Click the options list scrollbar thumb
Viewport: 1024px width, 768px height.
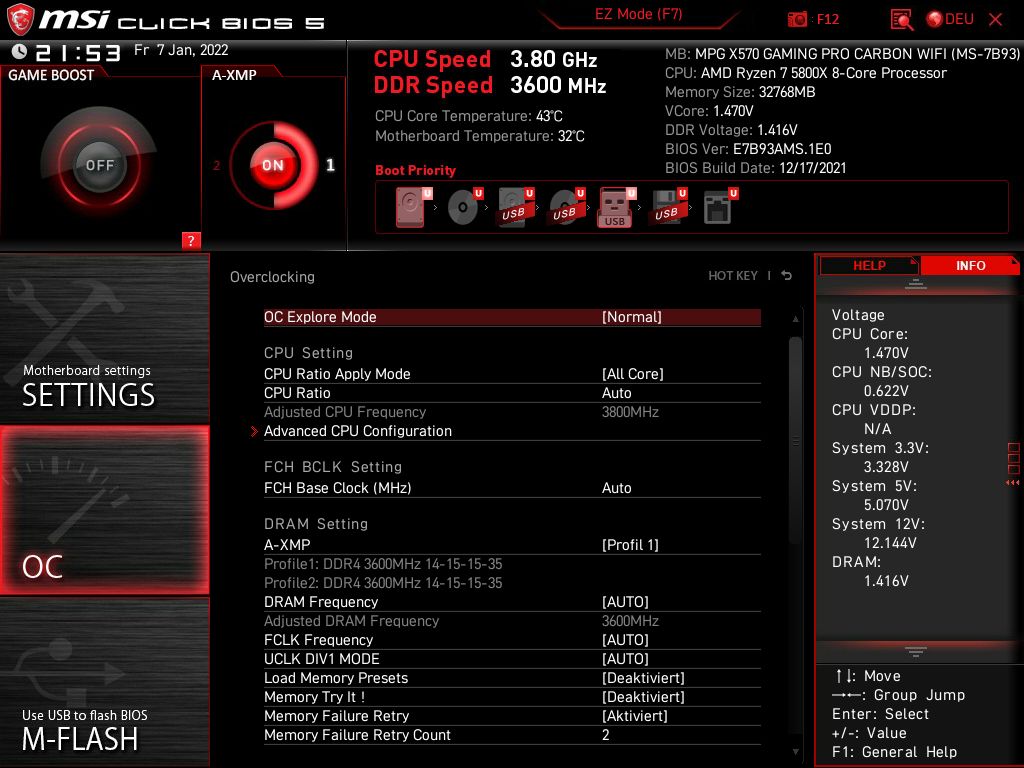coord(795,441)
